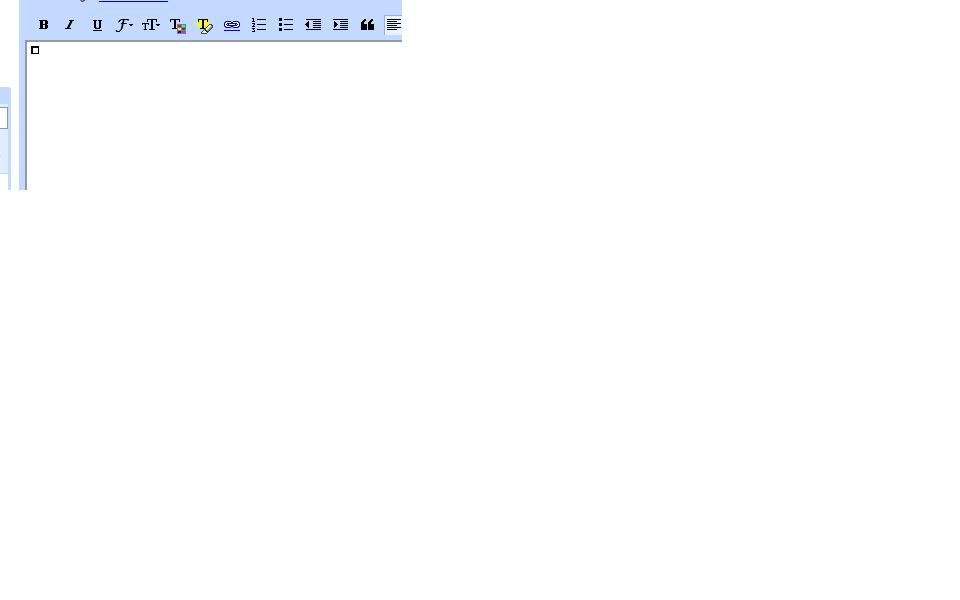
Task: Open the font family dropdown
Action: 124,25
